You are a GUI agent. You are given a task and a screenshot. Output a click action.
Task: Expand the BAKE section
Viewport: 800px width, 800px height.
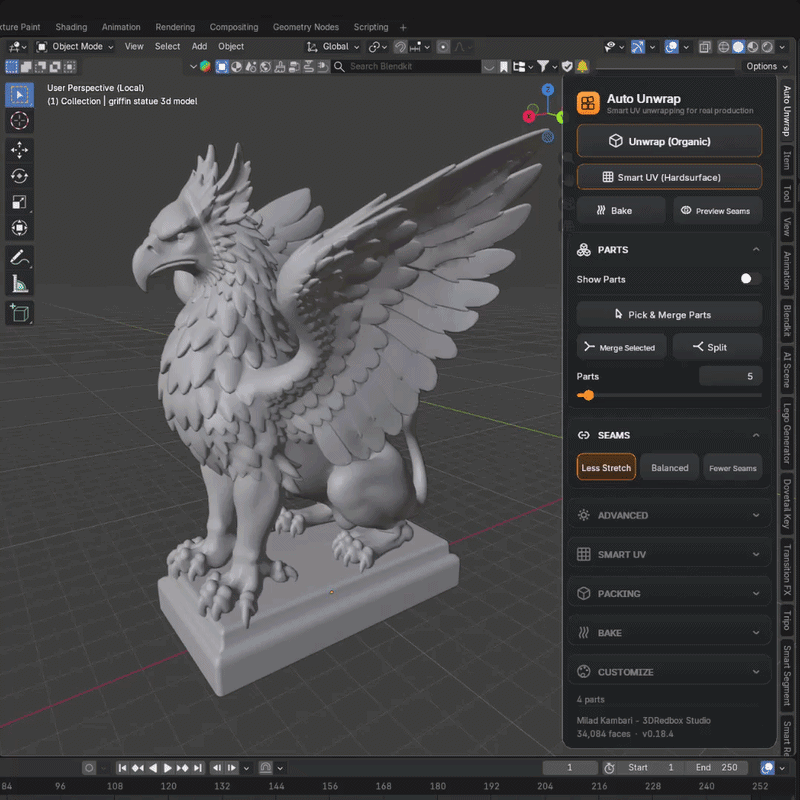(669, 633)
